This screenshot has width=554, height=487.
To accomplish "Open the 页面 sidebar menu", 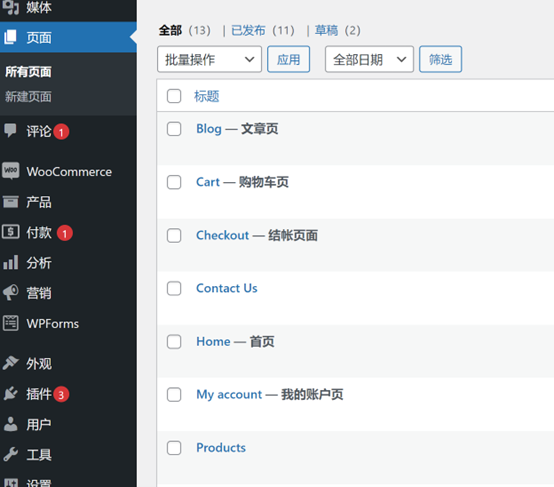I will tap(39, 37).
